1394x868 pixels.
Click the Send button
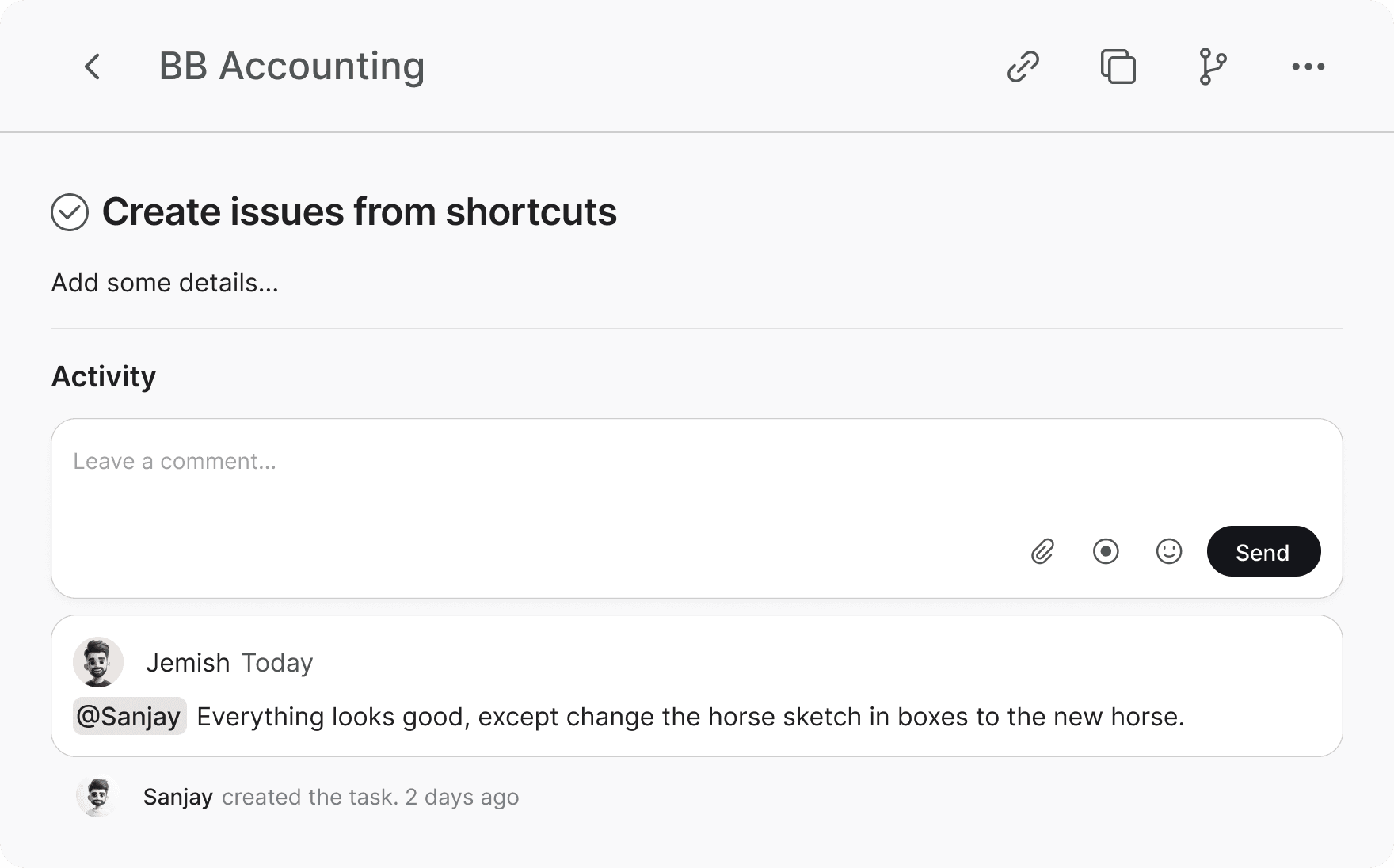pyautogui.click(x=1263, y=551)
